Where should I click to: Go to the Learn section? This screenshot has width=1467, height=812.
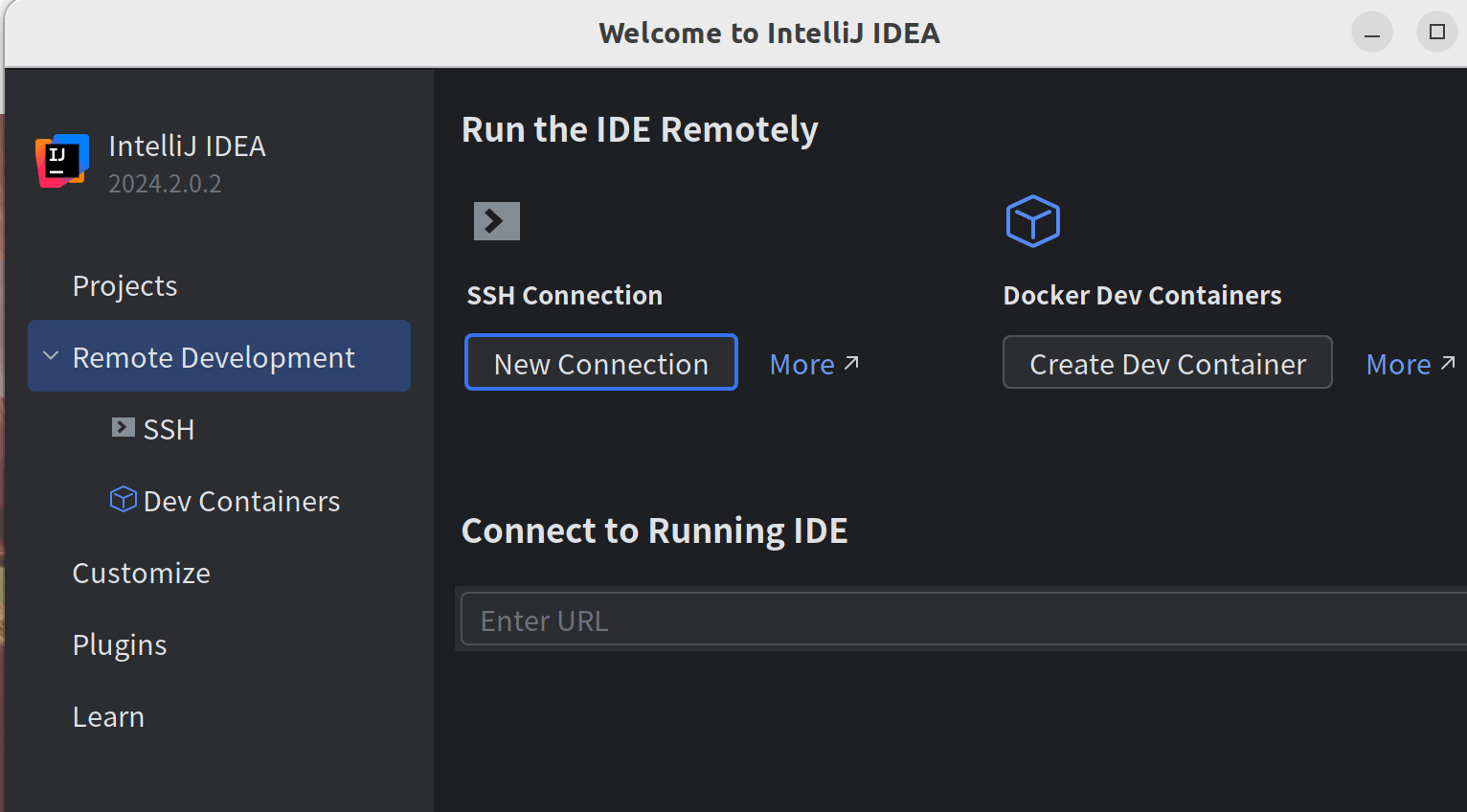pos(108,716)
